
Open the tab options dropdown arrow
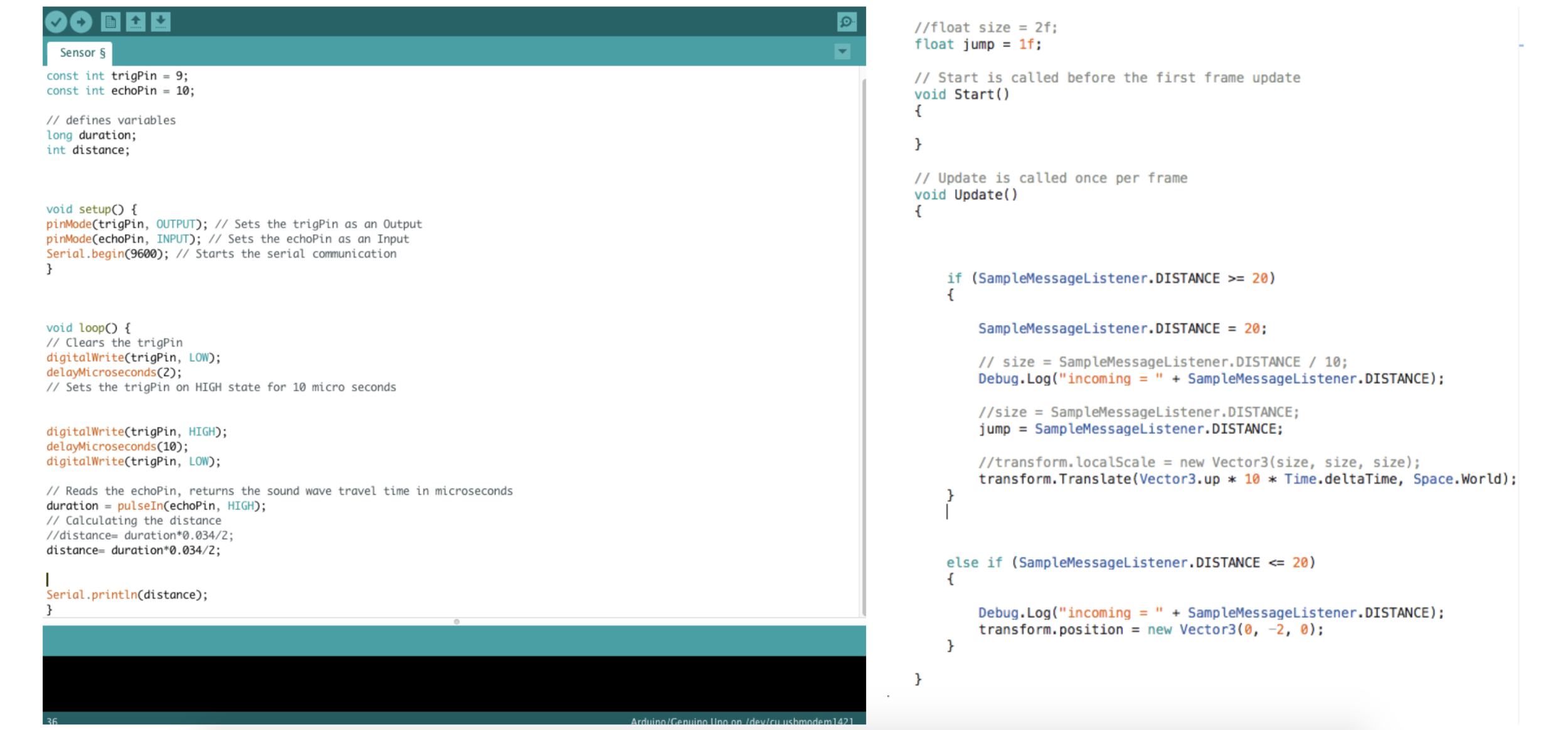[842, 51]
